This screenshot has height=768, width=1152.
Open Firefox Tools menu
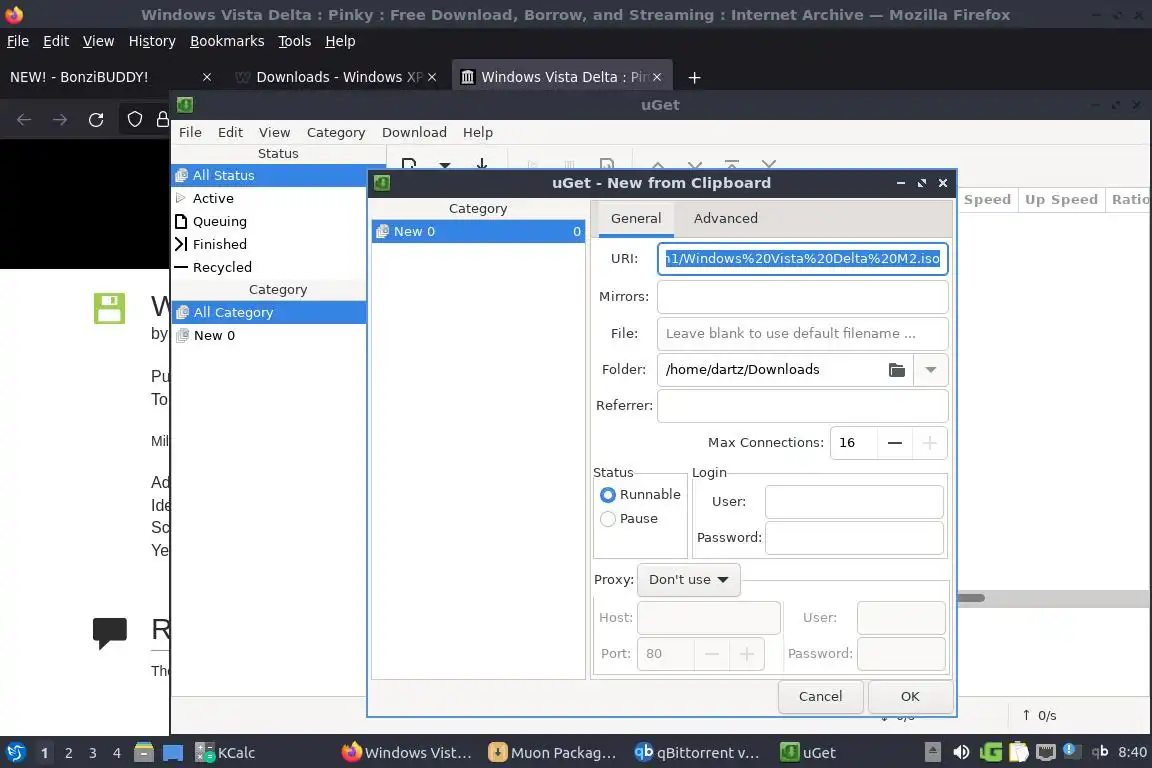(x=295, y=41)
